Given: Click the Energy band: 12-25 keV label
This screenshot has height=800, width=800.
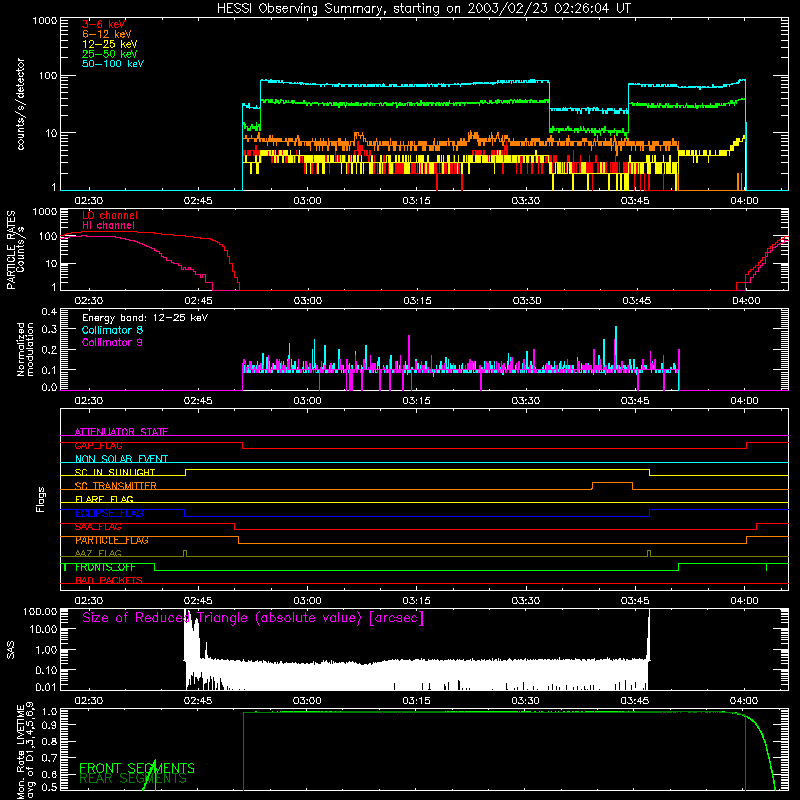Looking at the screenshot, I should 145,318.
